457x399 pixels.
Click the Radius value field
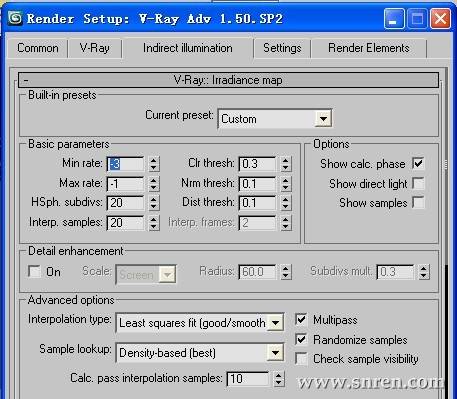pos(257,272)
